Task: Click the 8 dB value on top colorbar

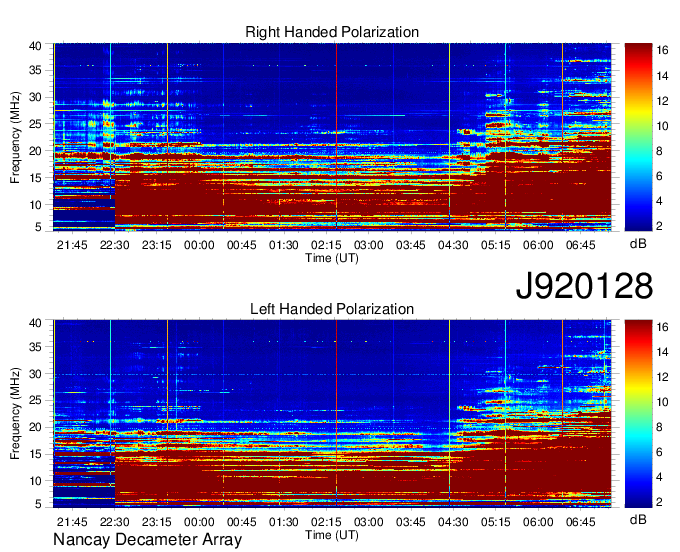Action: pos(659,151)
